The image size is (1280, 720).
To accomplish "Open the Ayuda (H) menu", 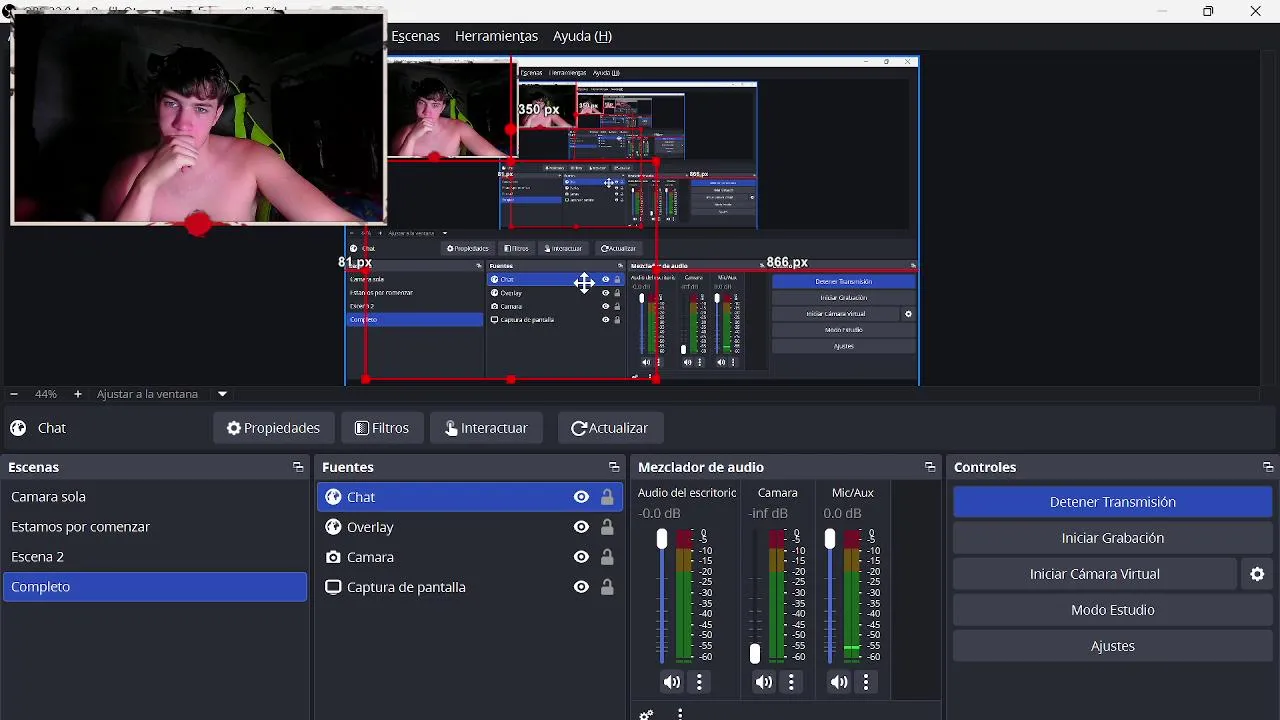I will [582, 36].
